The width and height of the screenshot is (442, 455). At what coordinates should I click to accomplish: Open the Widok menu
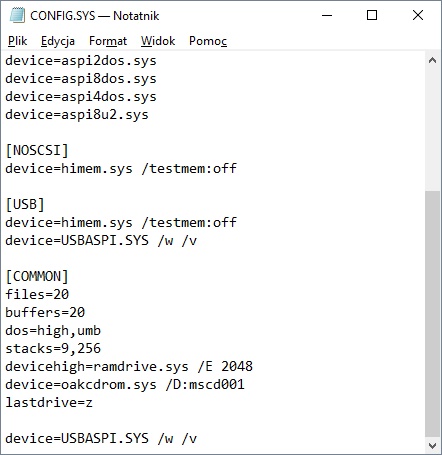(x=158, y=41)
